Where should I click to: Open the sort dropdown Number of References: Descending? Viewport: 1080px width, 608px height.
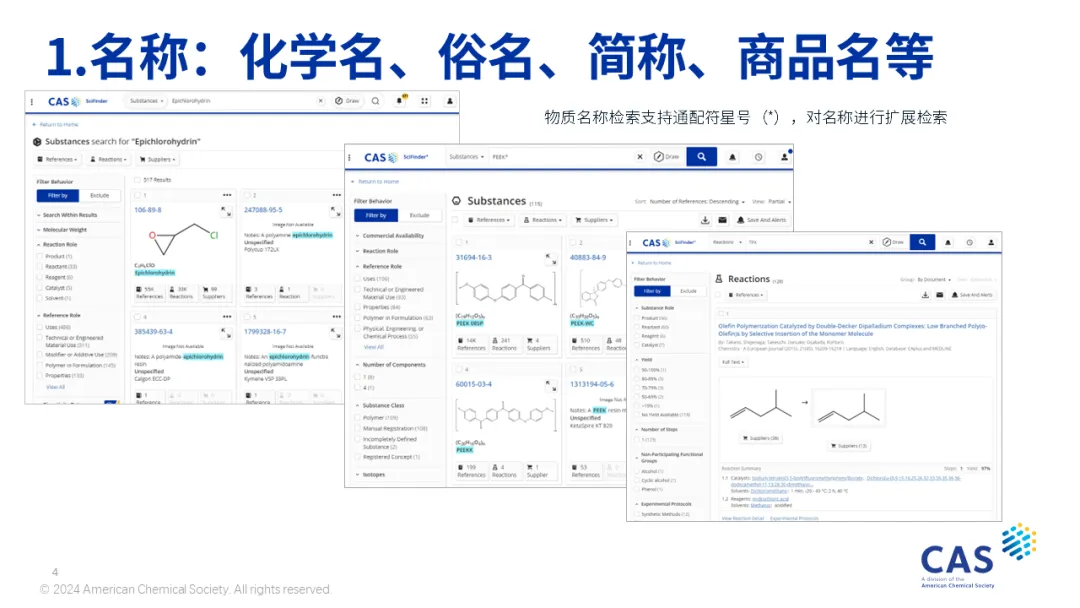tap(697, 202)
